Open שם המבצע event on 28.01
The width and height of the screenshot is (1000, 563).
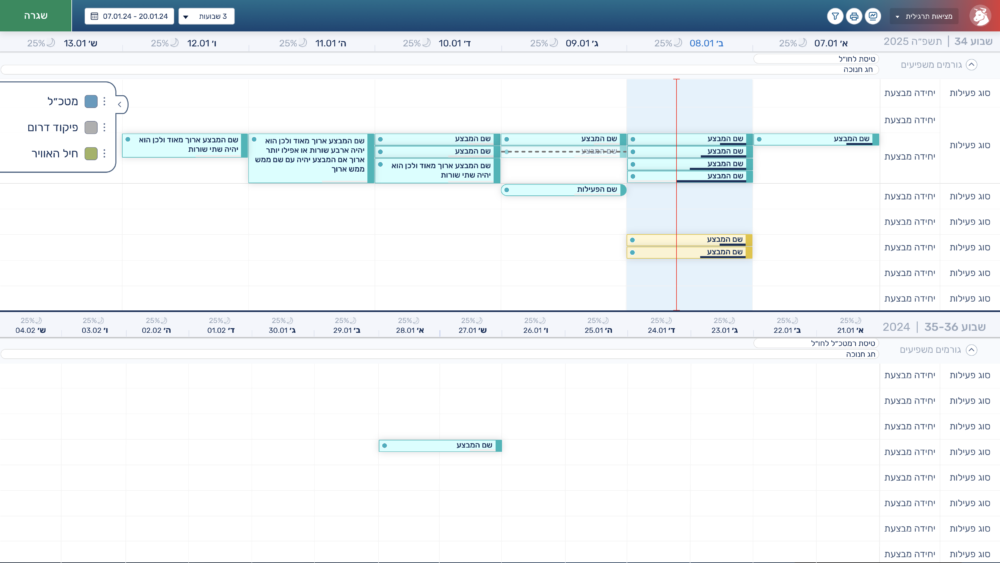[x=440, y=446]
